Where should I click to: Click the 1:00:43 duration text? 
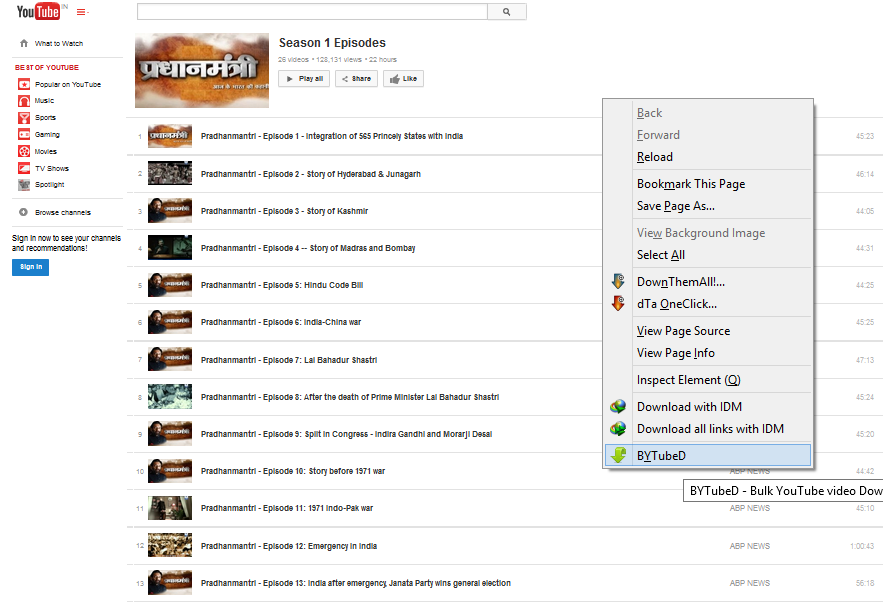862,546
